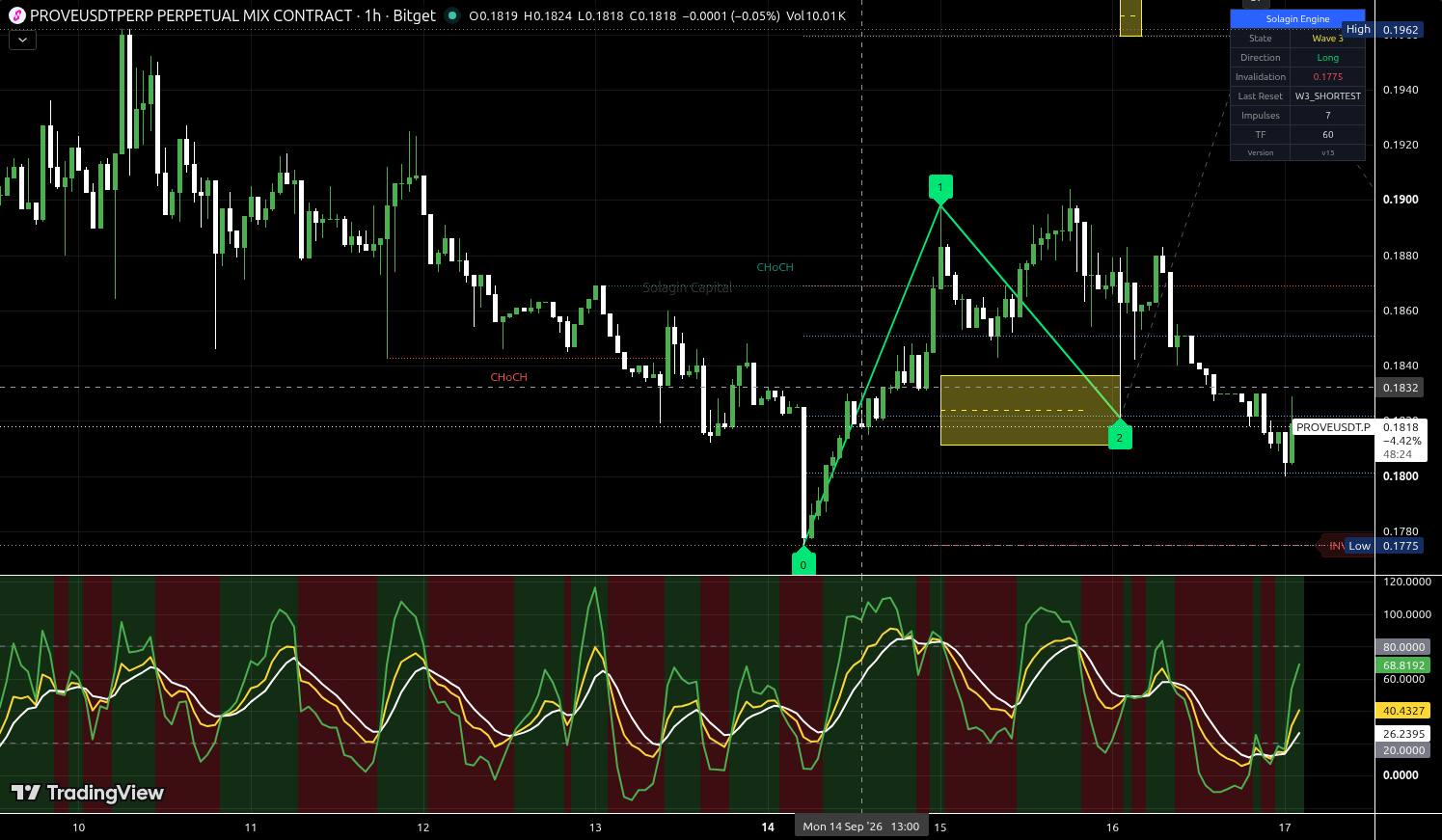Select the wave marker labeled 2

click(x=1120, y=437)
